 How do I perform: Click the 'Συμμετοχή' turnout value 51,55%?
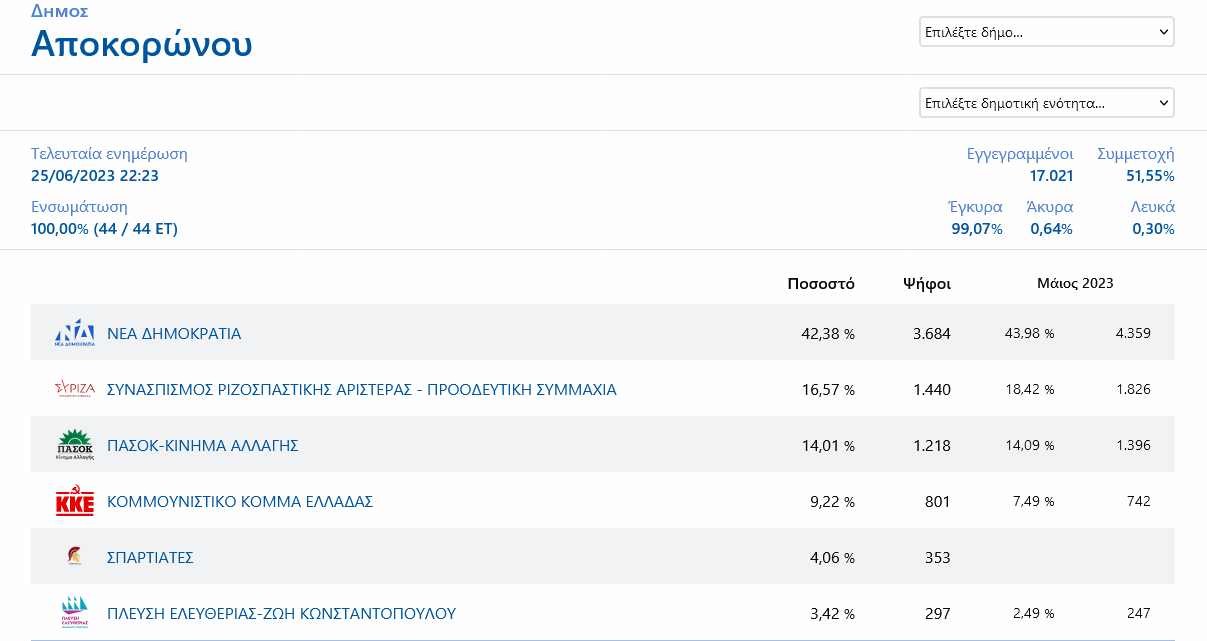[x=1150, y=176]
